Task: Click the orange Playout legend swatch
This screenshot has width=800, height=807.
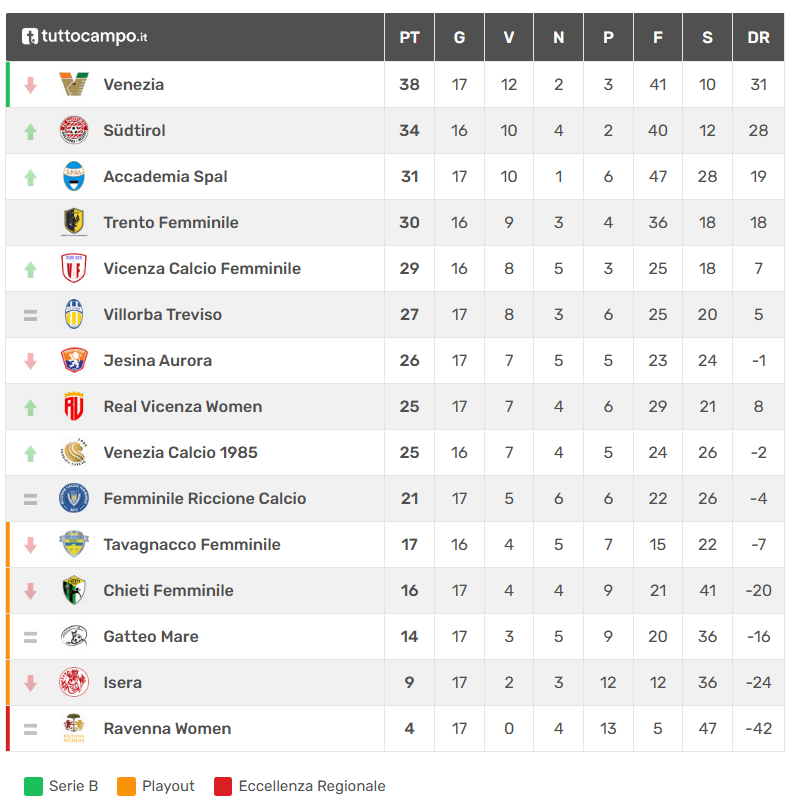Action: [126, 786]
